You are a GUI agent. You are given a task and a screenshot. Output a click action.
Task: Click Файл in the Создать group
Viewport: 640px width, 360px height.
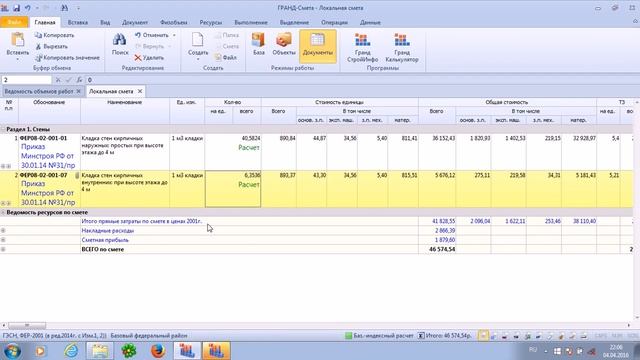pos(226,58)
